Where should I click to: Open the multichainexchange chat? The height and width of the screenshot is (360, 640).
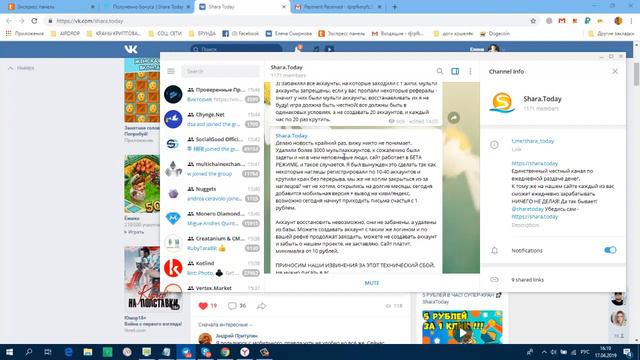point(211,169)
